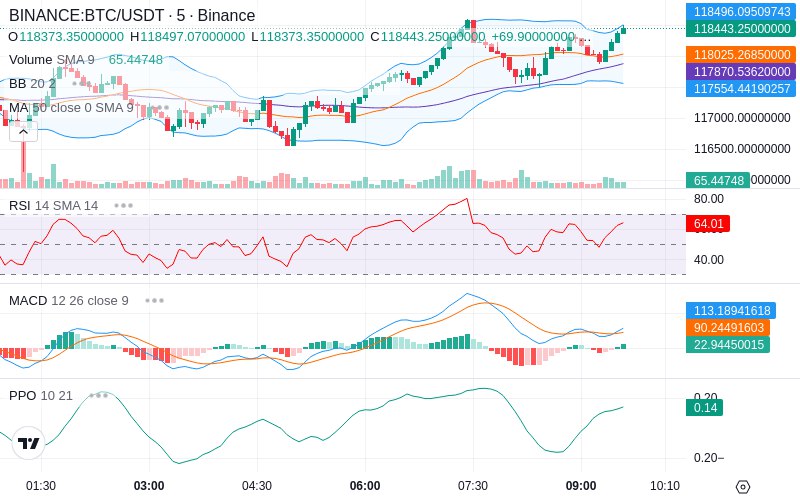
Task: Open RSI indicator more options dots
Action: tap(123, 206)
